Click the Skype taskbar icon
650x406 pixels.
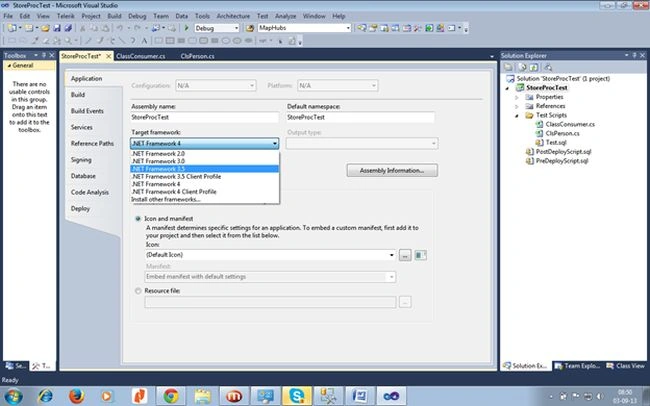(297, 396)
